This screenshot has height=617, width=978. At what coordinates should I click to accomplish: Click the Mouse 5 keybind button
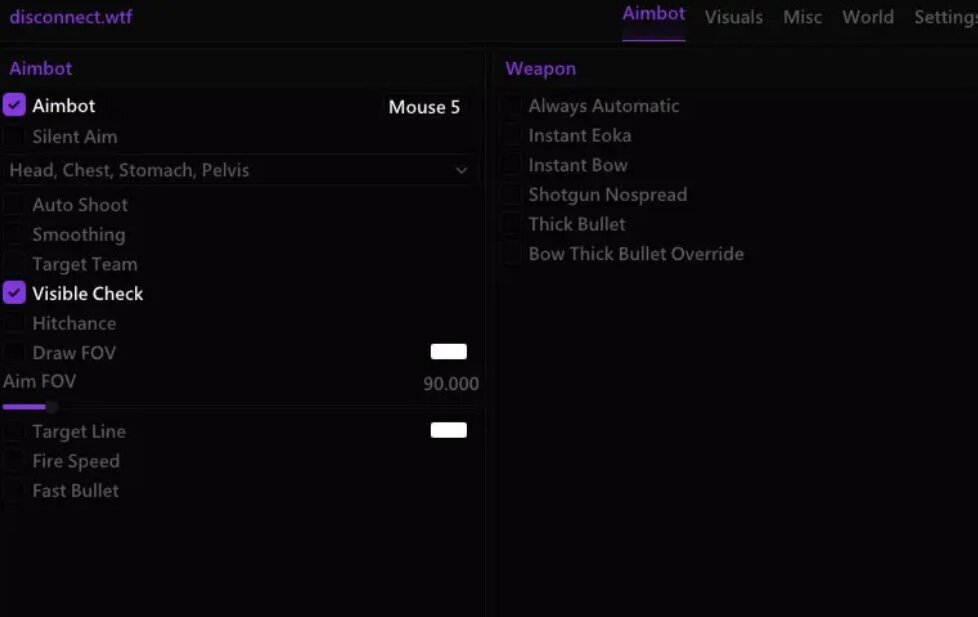(424, 107)
